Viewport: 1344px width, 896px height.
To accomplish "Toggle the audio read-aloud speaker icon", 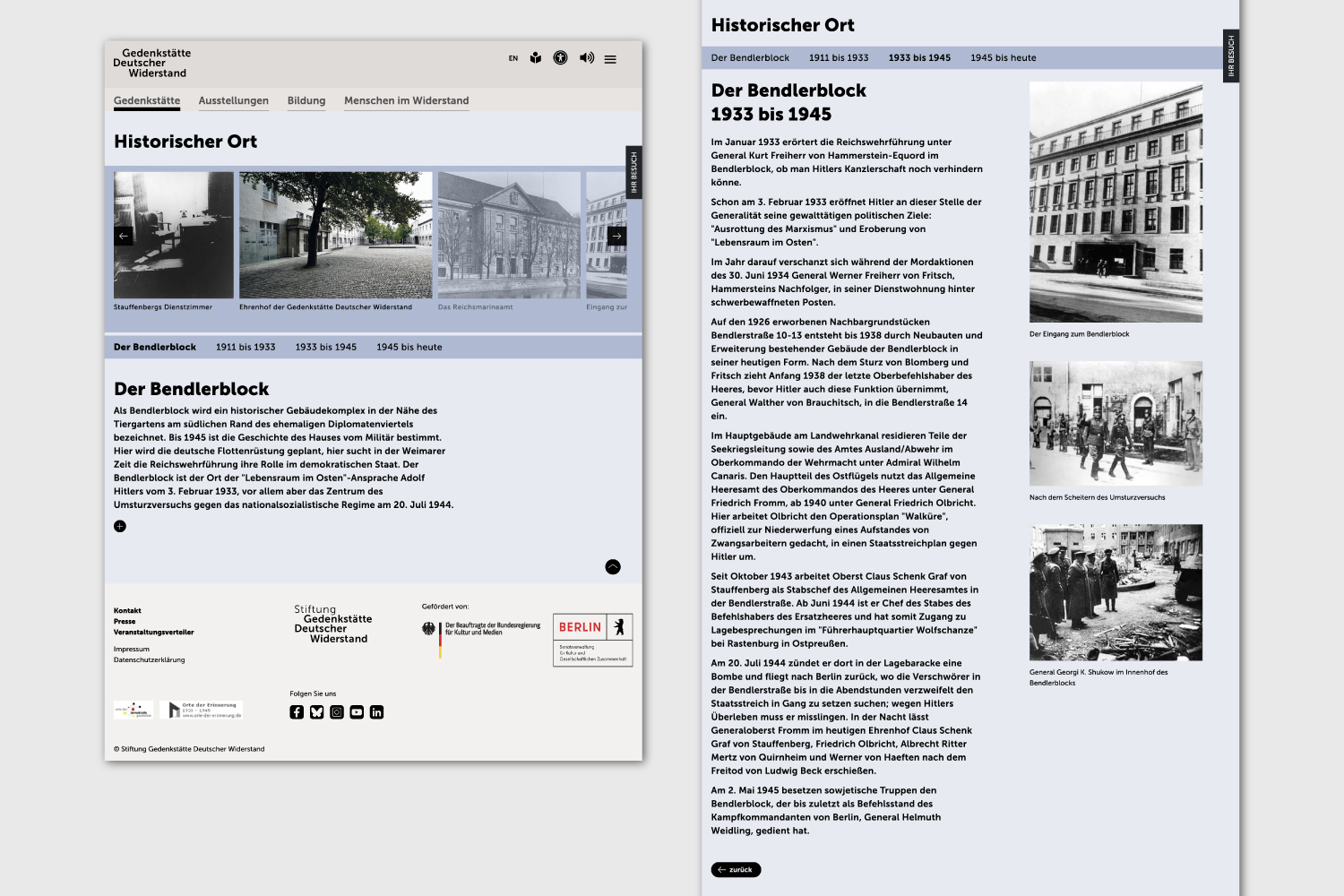I will [586, 58].
